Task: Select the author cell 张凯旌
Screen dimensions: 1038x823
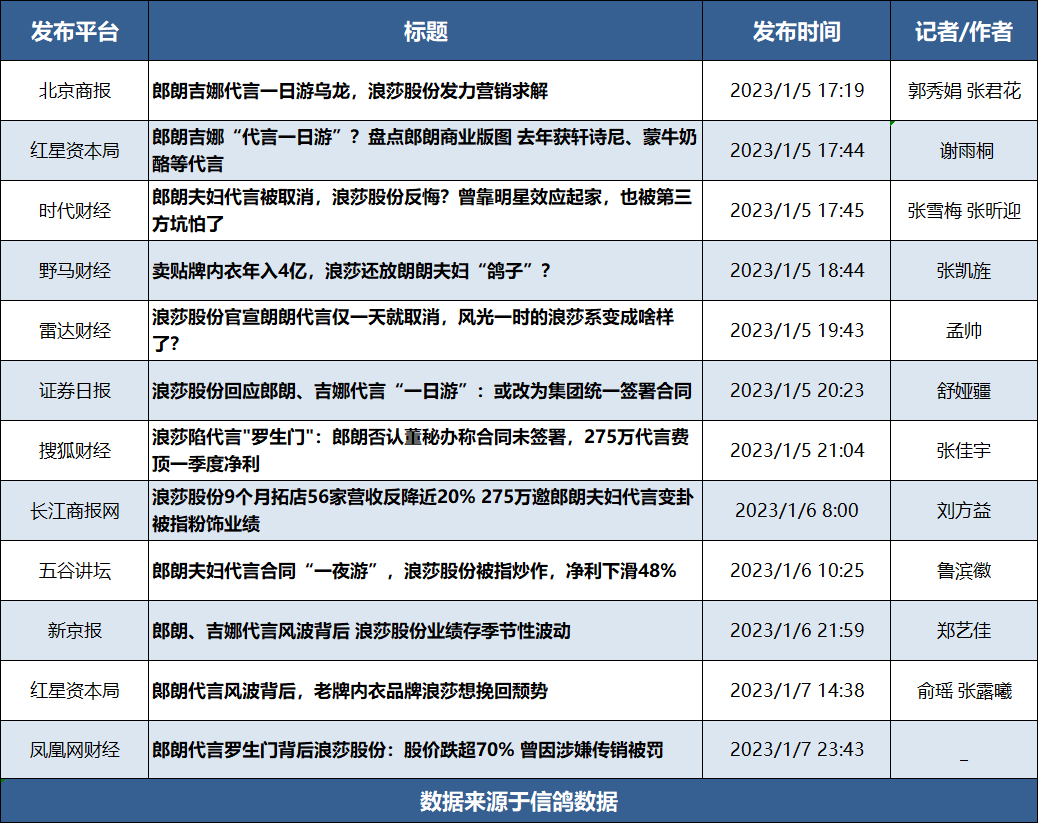Action: (964, 270)
